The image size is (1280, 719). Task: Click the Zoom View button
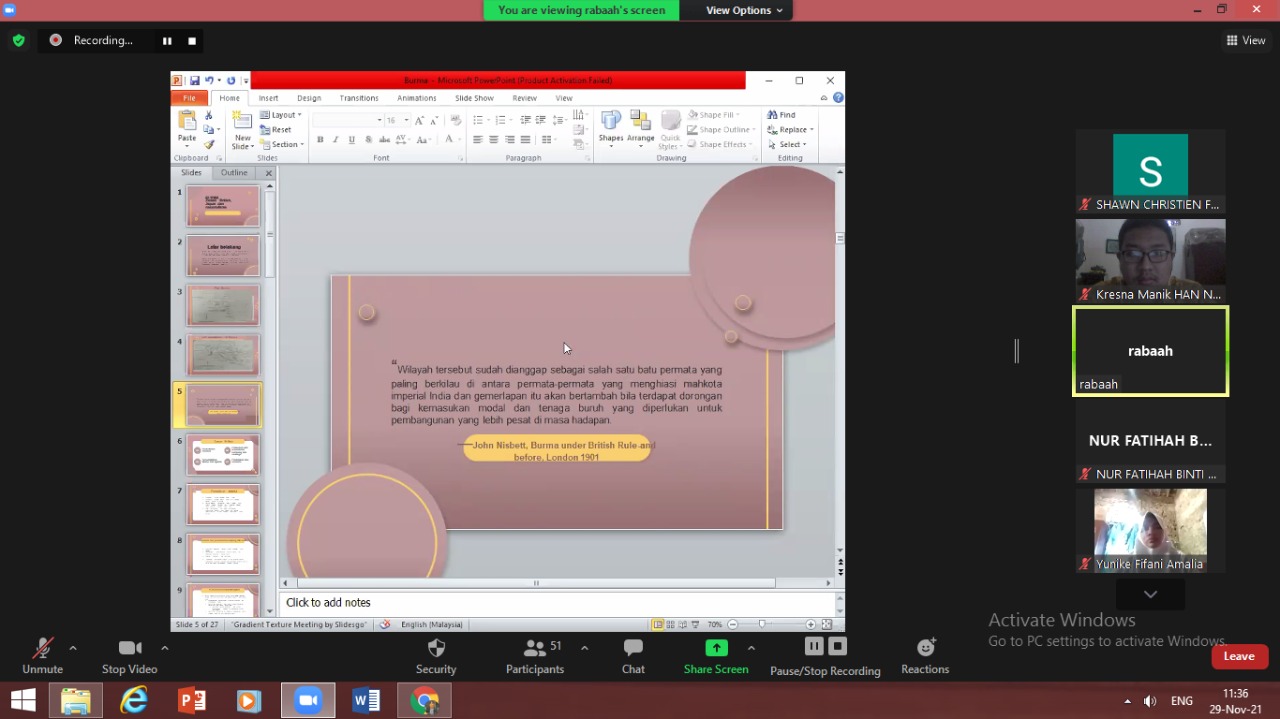(1246, 40)
